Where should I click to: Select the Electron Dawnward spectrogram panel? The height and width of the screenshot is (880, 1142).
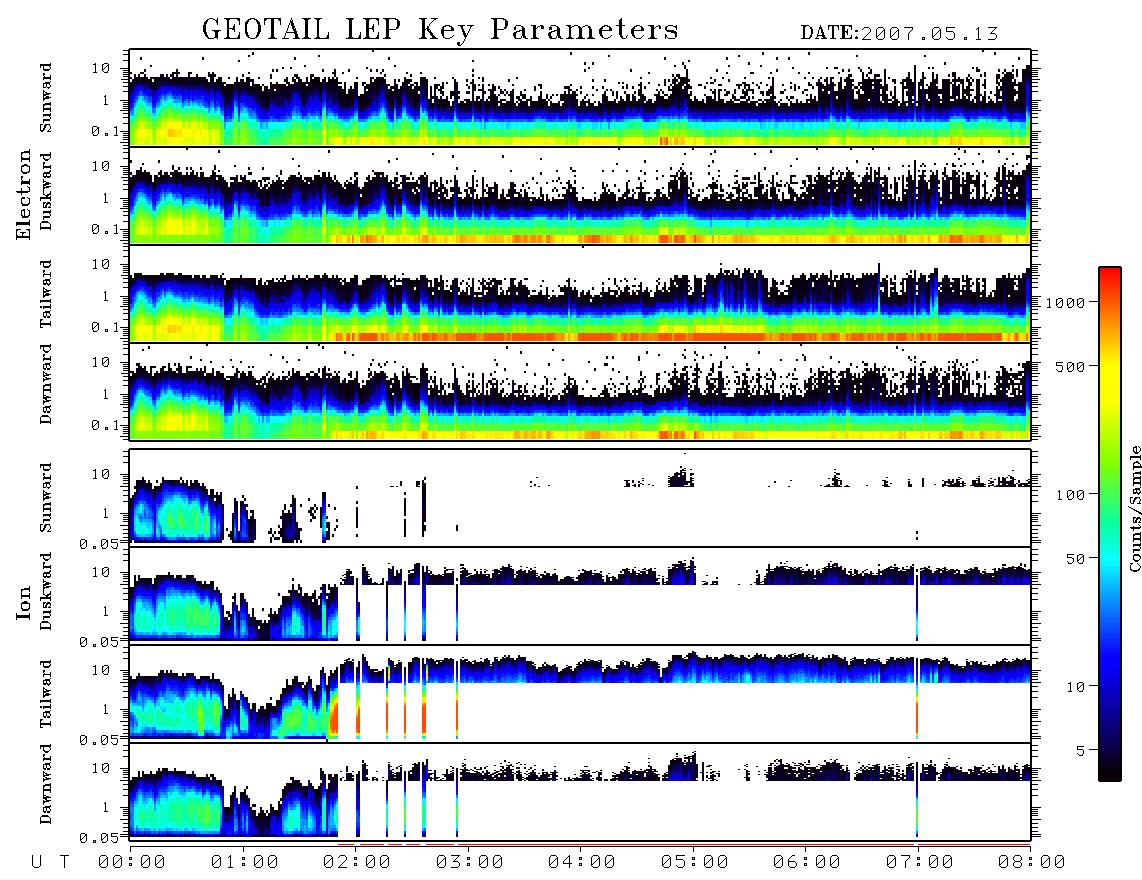580,392
